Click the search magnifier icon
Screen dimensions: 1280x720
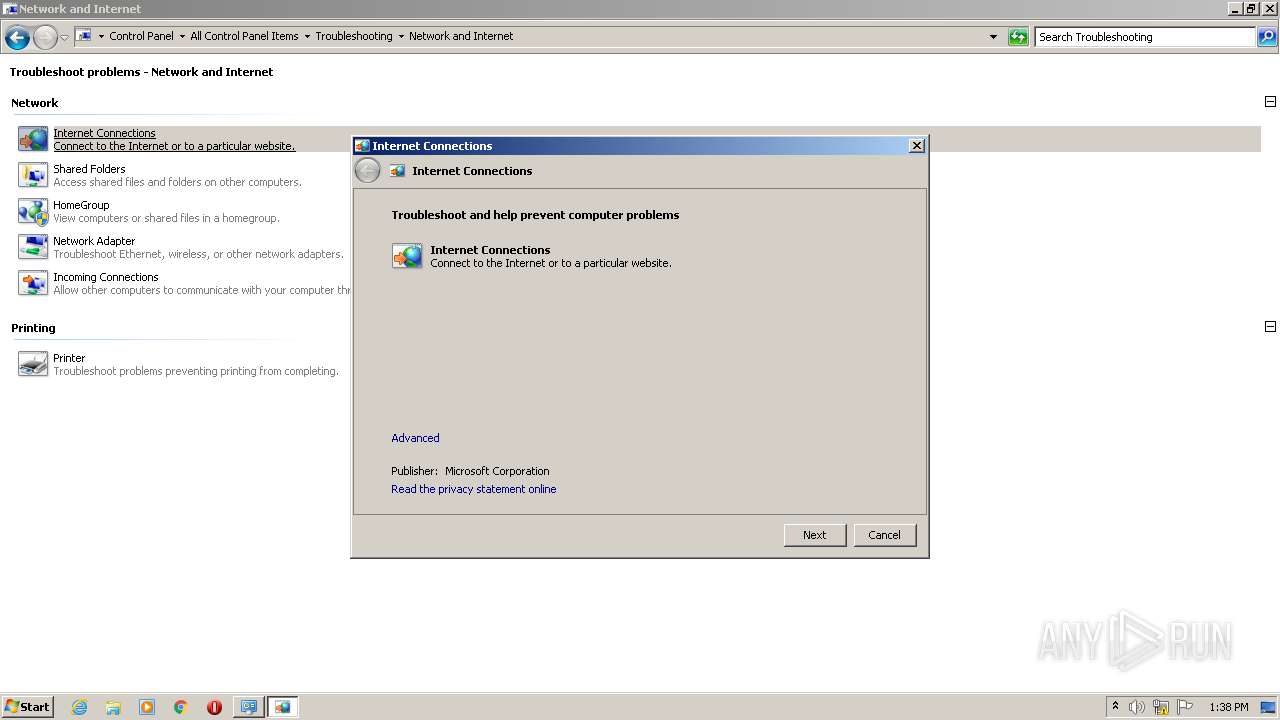(1267, 37)
